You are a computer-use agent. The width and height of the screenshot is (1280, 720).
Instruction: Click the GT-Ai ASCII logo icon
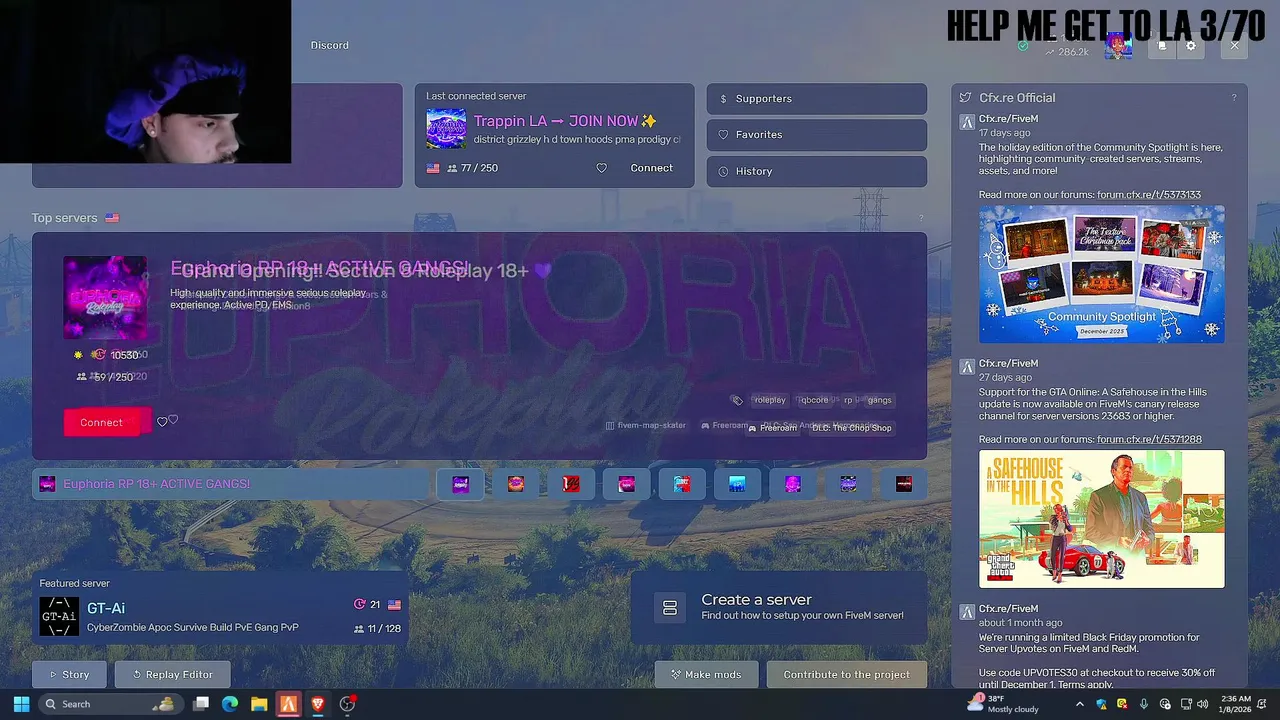click(59, 616)
